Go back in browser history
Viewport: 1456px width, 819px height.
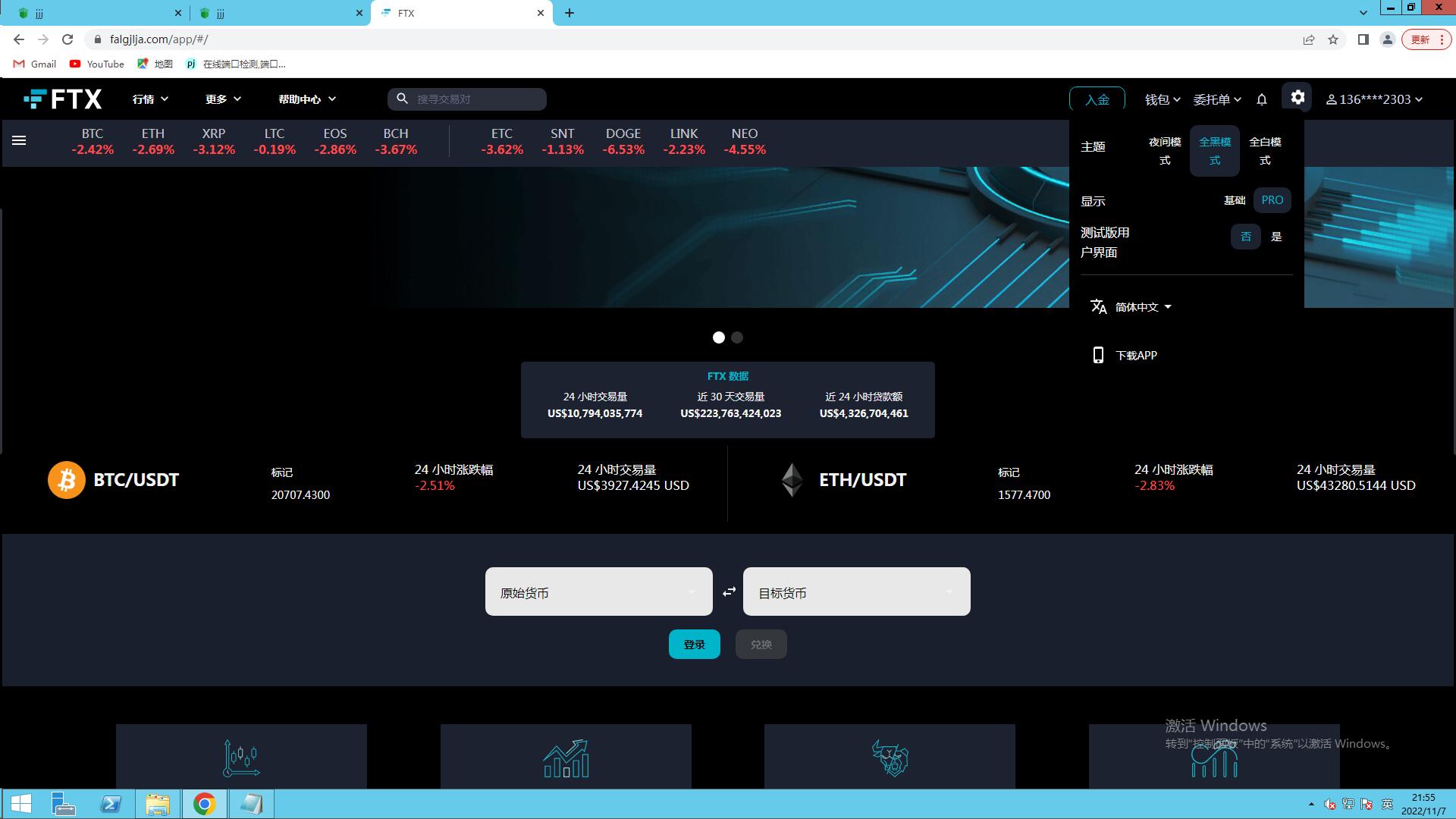tap(19, 39)
